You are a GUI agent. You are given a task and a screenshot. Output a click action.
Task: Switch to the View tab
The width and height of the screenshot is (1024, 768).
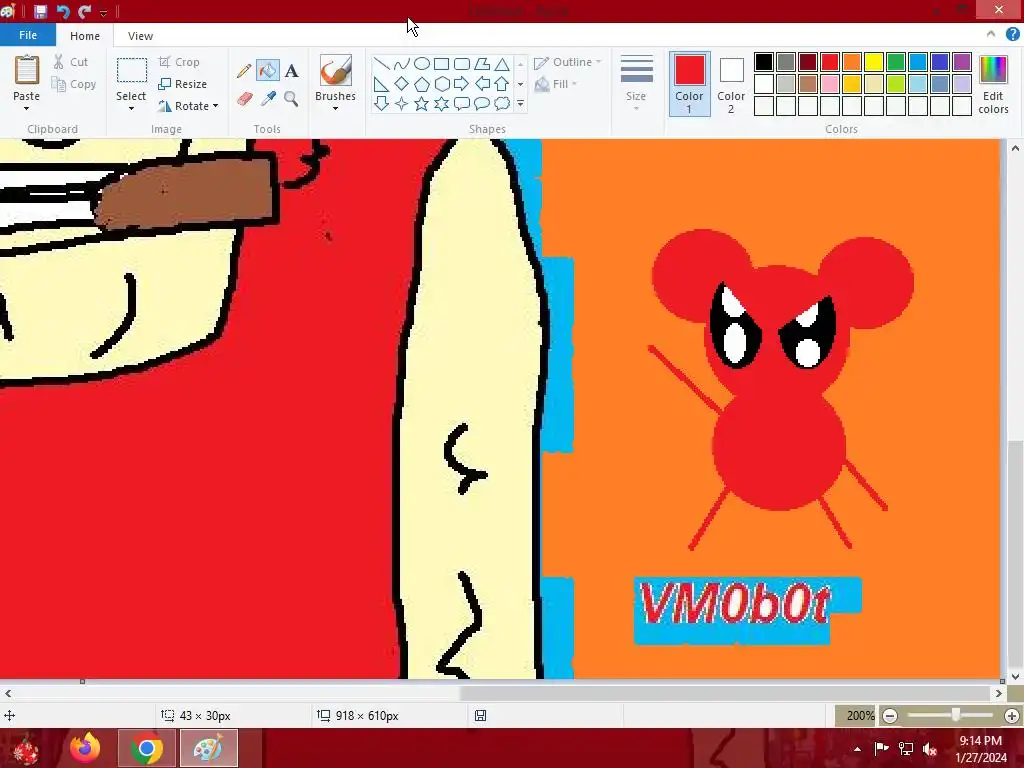coord(140,36)
